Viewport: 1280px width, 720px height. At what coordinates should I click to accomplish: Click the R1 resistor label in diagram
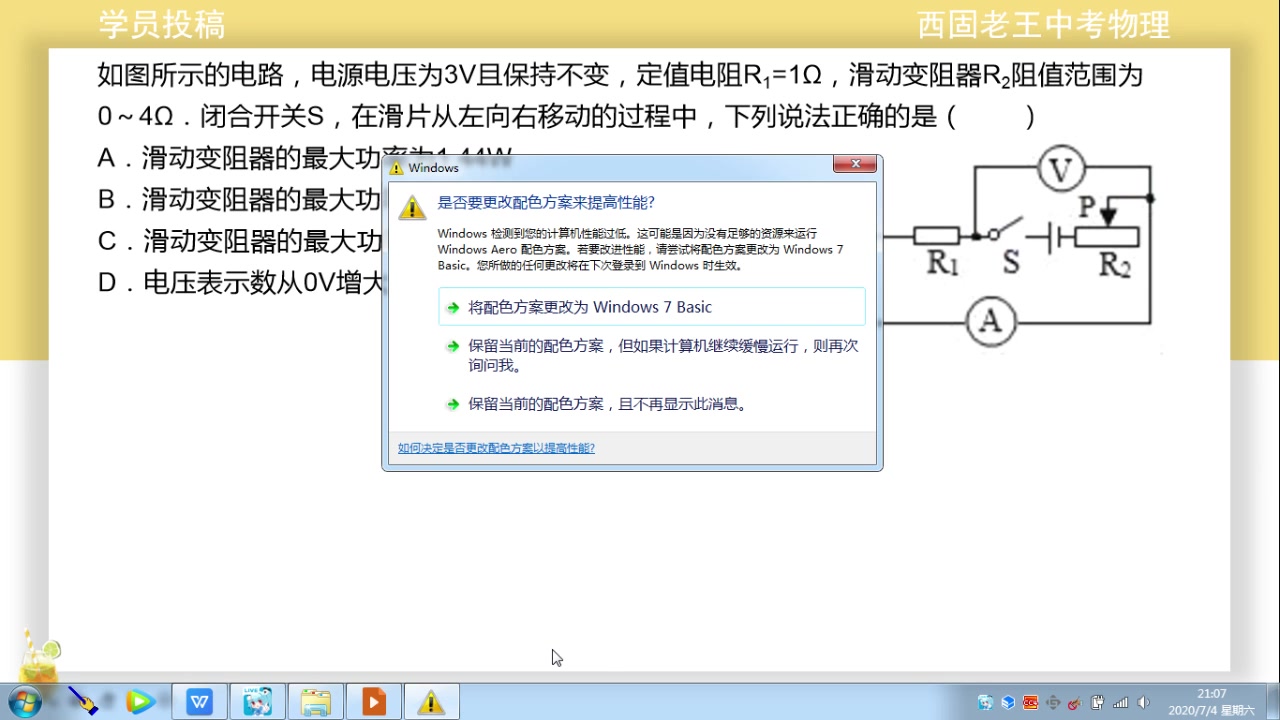pos(942,262)
